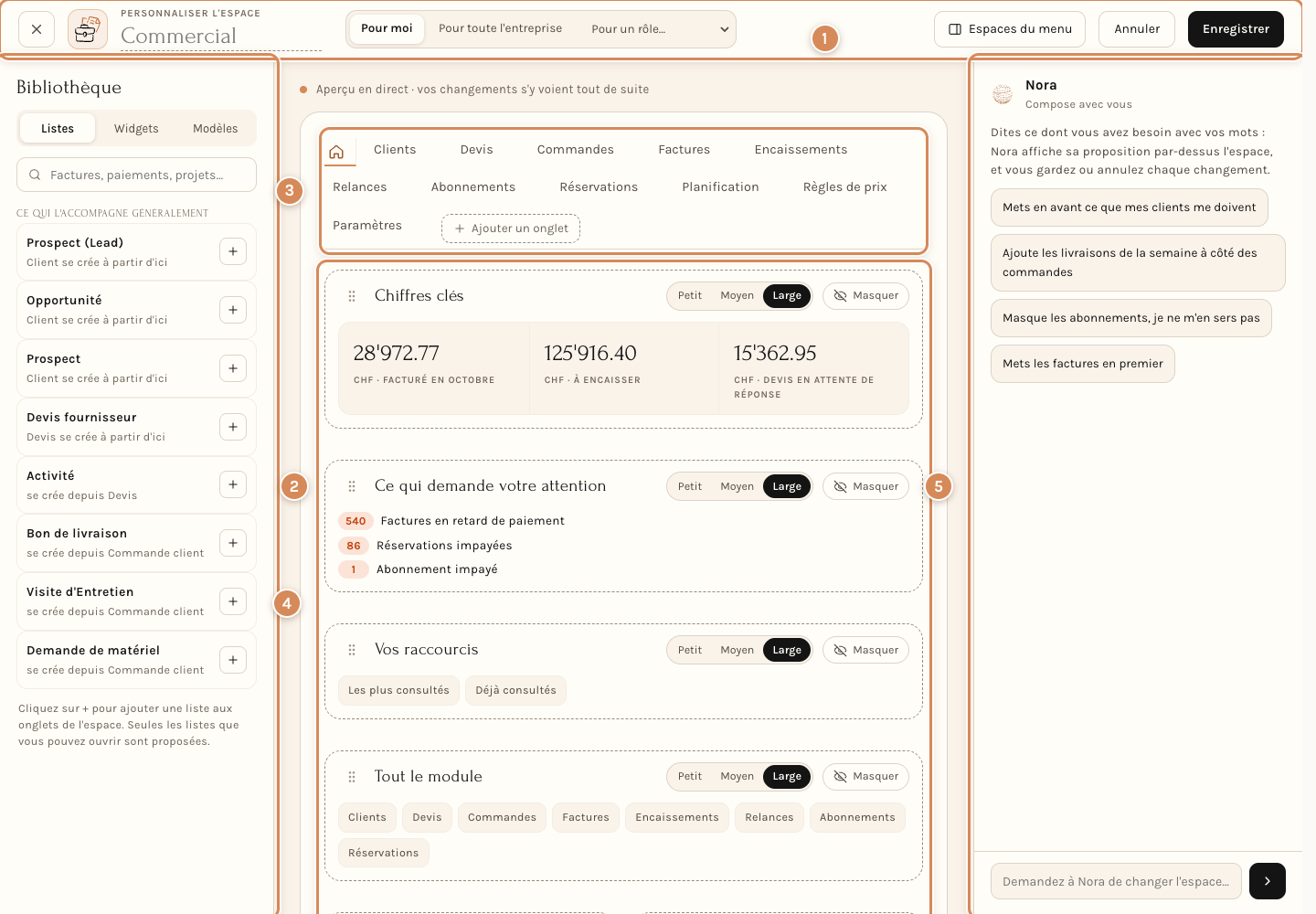Hide the Chiffres clés widget

click(866, 296)
